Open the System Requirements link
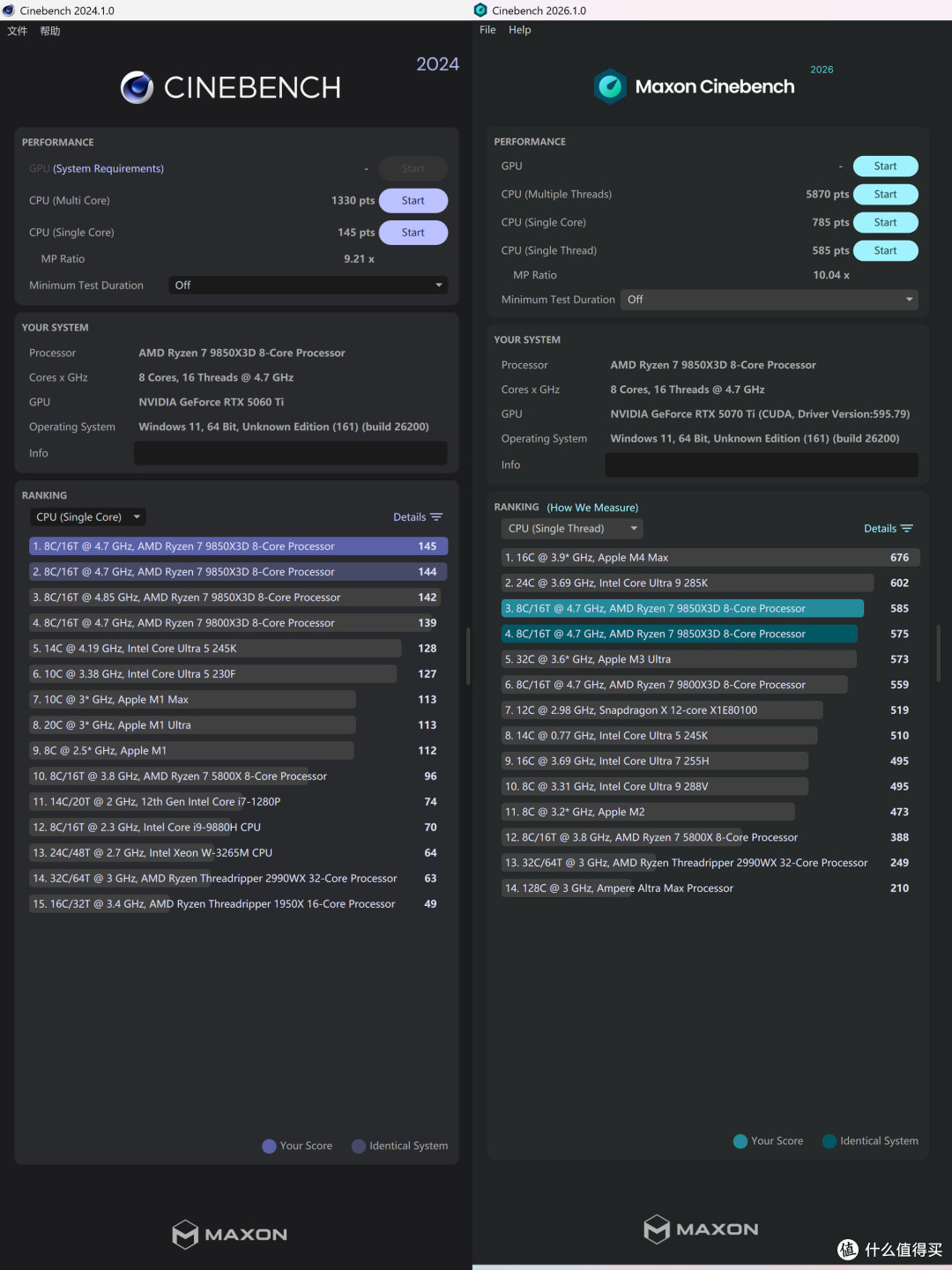The image size is (952, 1270). pyautogui.click(x=108, y=169)
